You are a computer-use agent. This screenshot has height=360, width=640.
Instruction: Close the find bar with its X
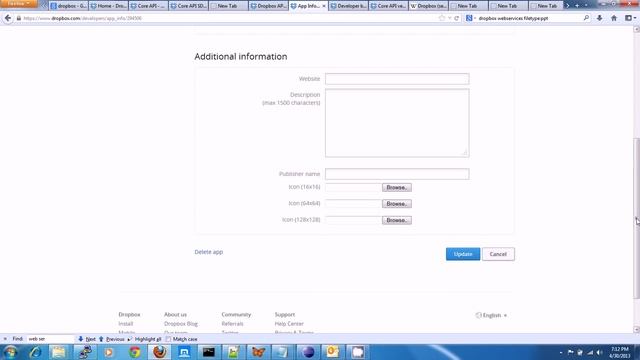(5, 339)
